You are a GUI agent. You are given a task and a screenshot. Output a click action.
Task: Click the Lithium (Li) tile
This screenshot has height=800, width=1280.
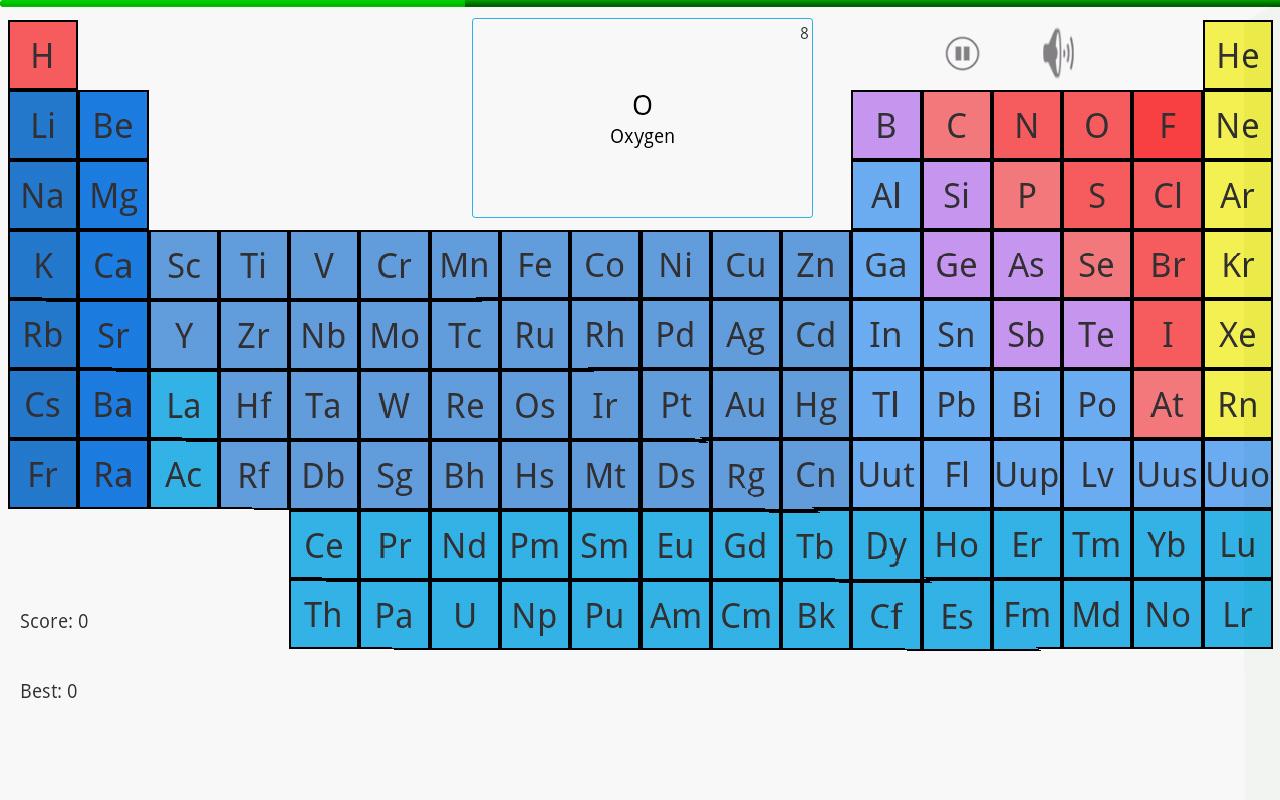43,125
